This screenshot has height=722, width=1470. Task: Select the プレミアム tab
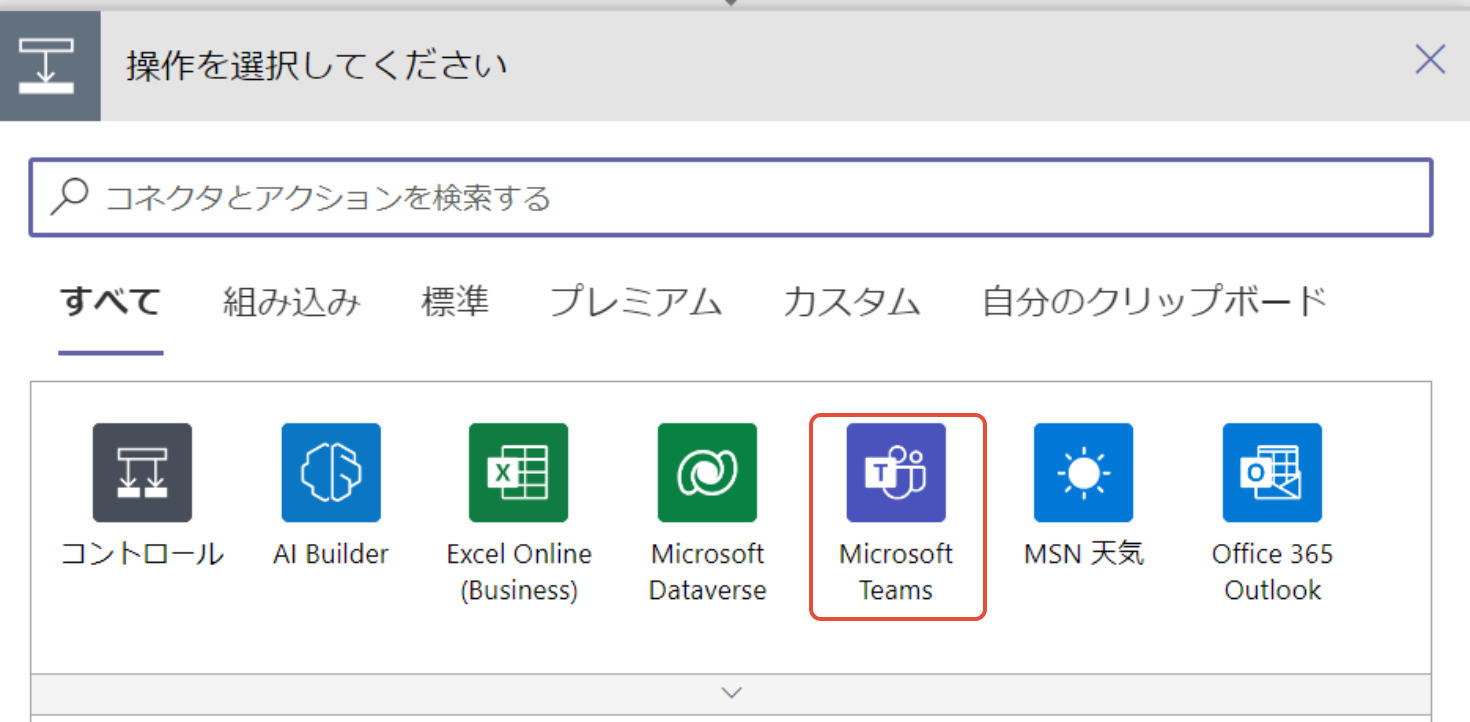[x=636, y=301]
